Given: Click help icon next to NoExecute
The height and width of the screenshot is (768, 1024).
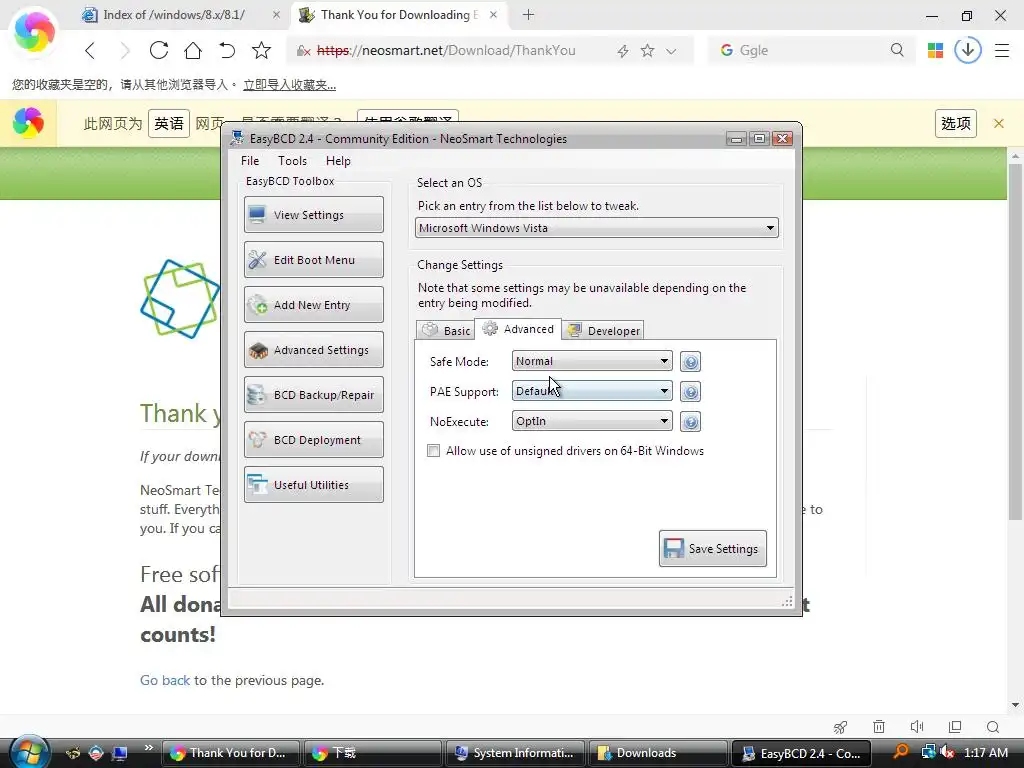Looking at the screenshot, I should coord(690,421).
